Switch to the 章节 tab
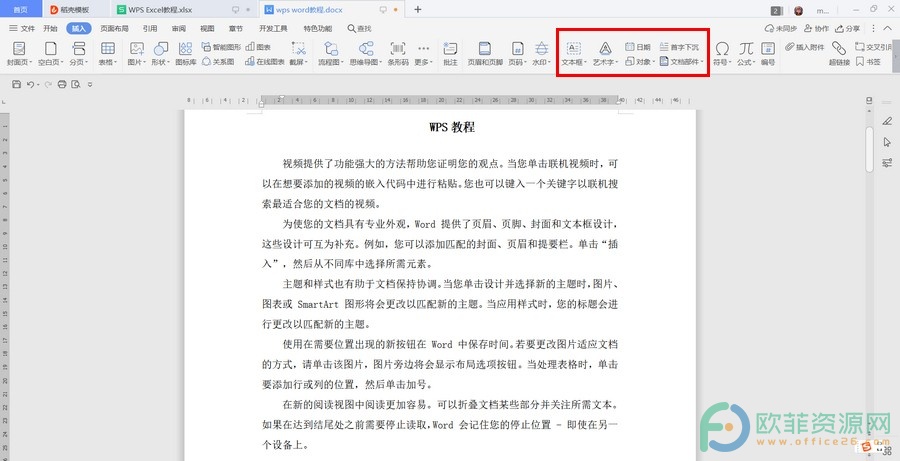 click(x=236, y=28)
